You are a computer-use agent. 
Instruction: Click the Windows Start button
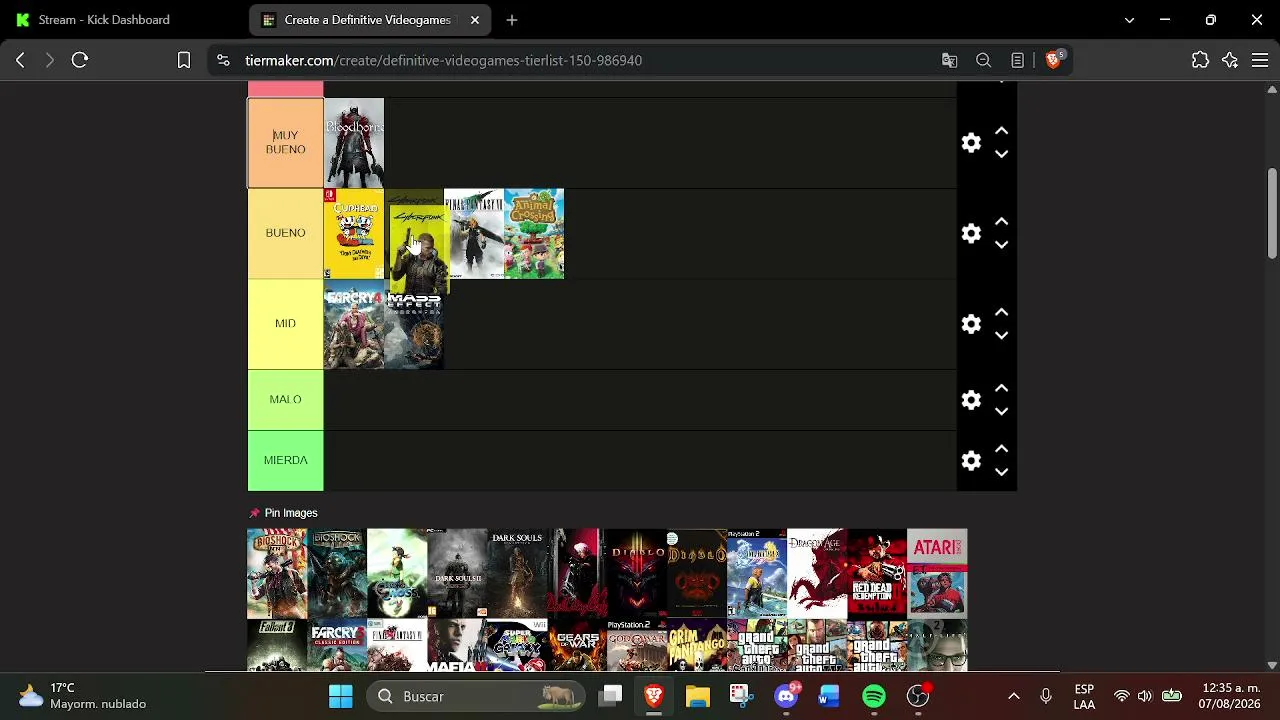340,696
